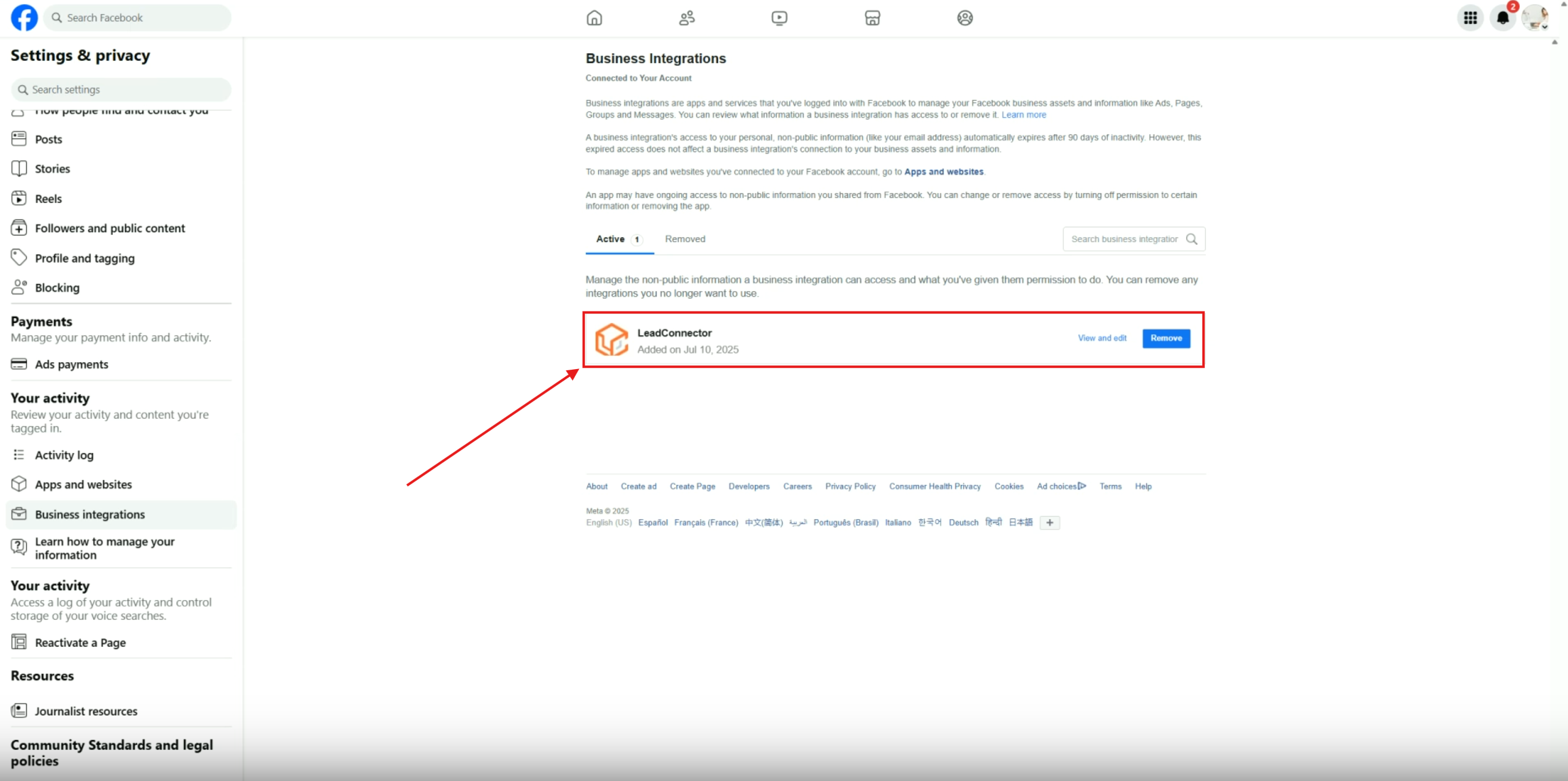Screen dimensions: 1568x781
Task: Click the Followers and public content icon
Action: (x=19, y=227)
